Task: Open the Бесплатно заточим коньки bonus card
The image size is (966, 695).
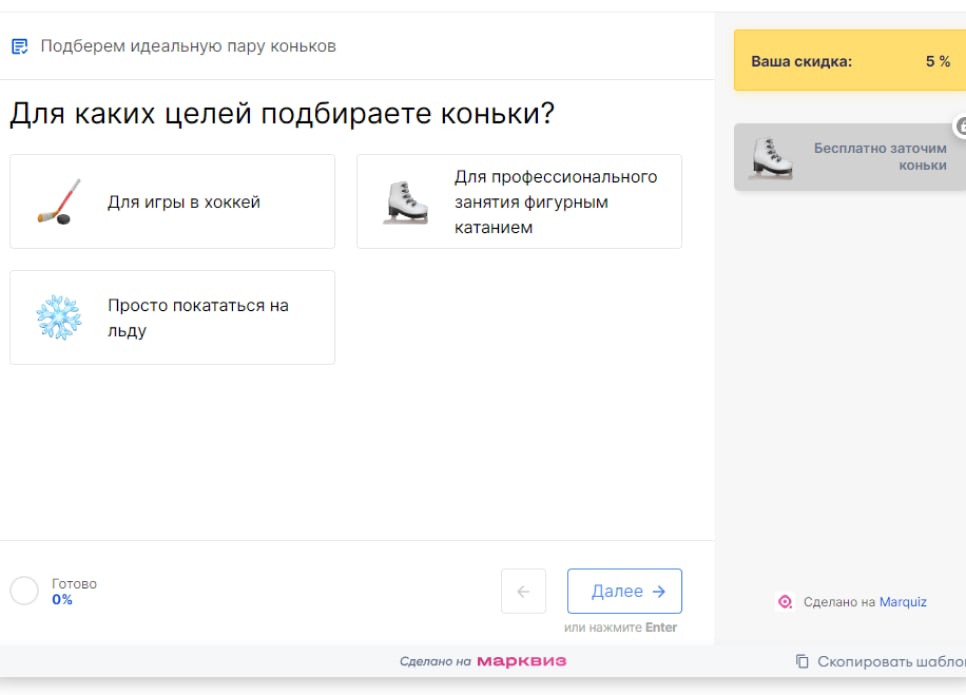Action: pyautogui.click(x=850, y=155)
